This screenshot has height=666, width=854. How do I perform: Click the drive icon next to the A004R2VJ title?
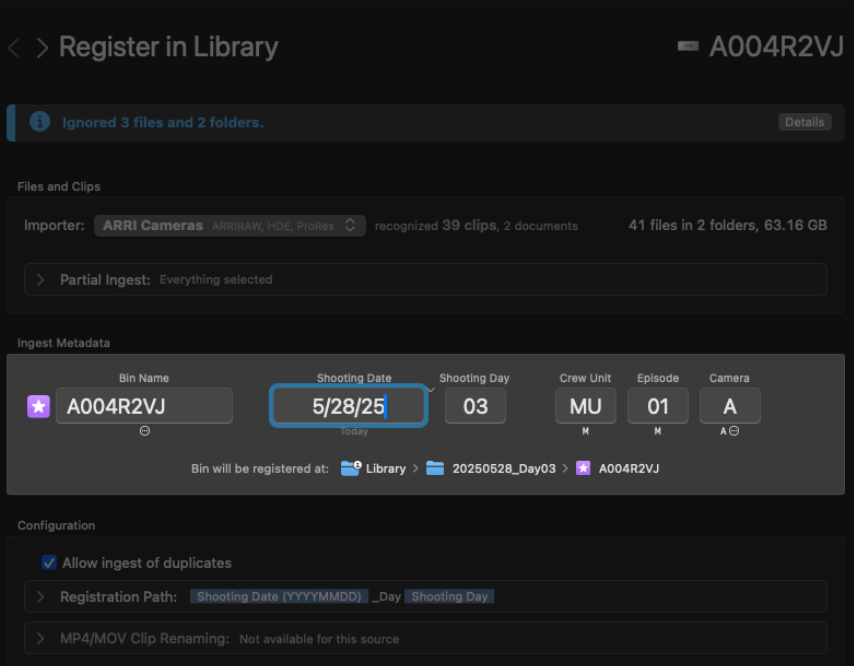coord(687,47)
